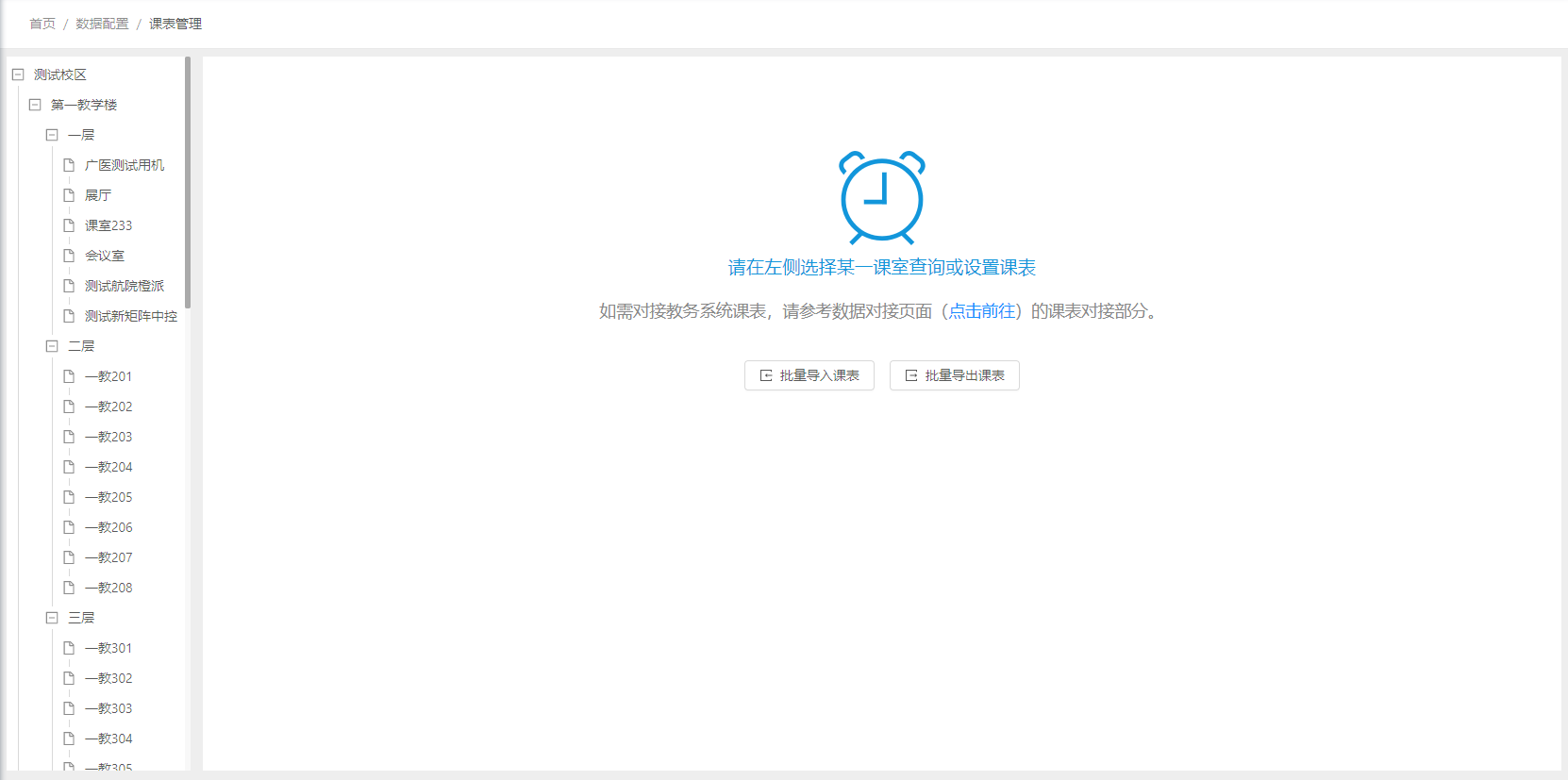
Task: Select classroom 一教301
Action: tap(108, 648)
